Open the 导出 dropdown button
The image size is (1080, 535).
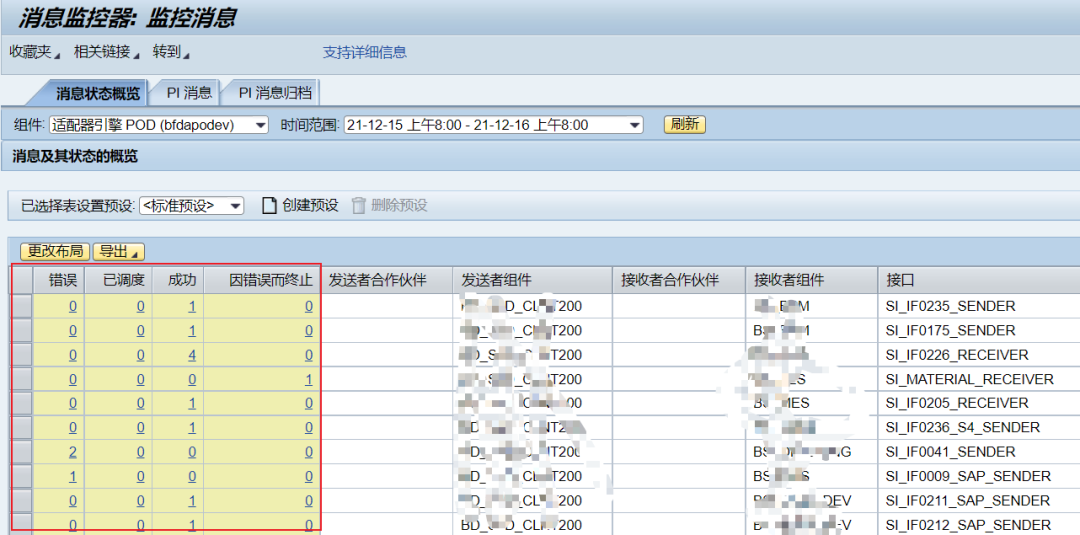coord(118,251)
